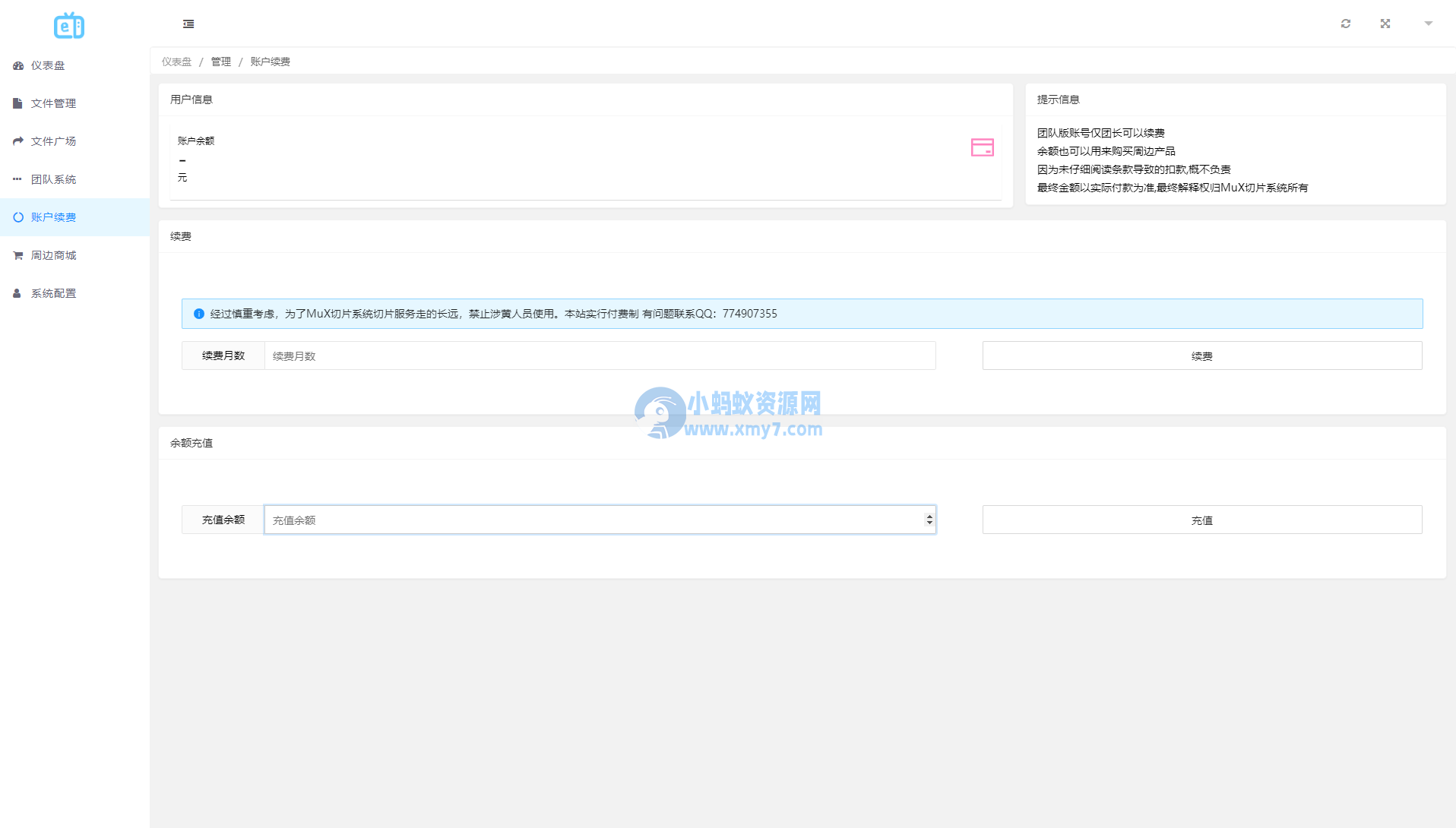Click the 提示信息 panel header
The height and width of the screenshot is (828, 1456).
(1236, 100)
